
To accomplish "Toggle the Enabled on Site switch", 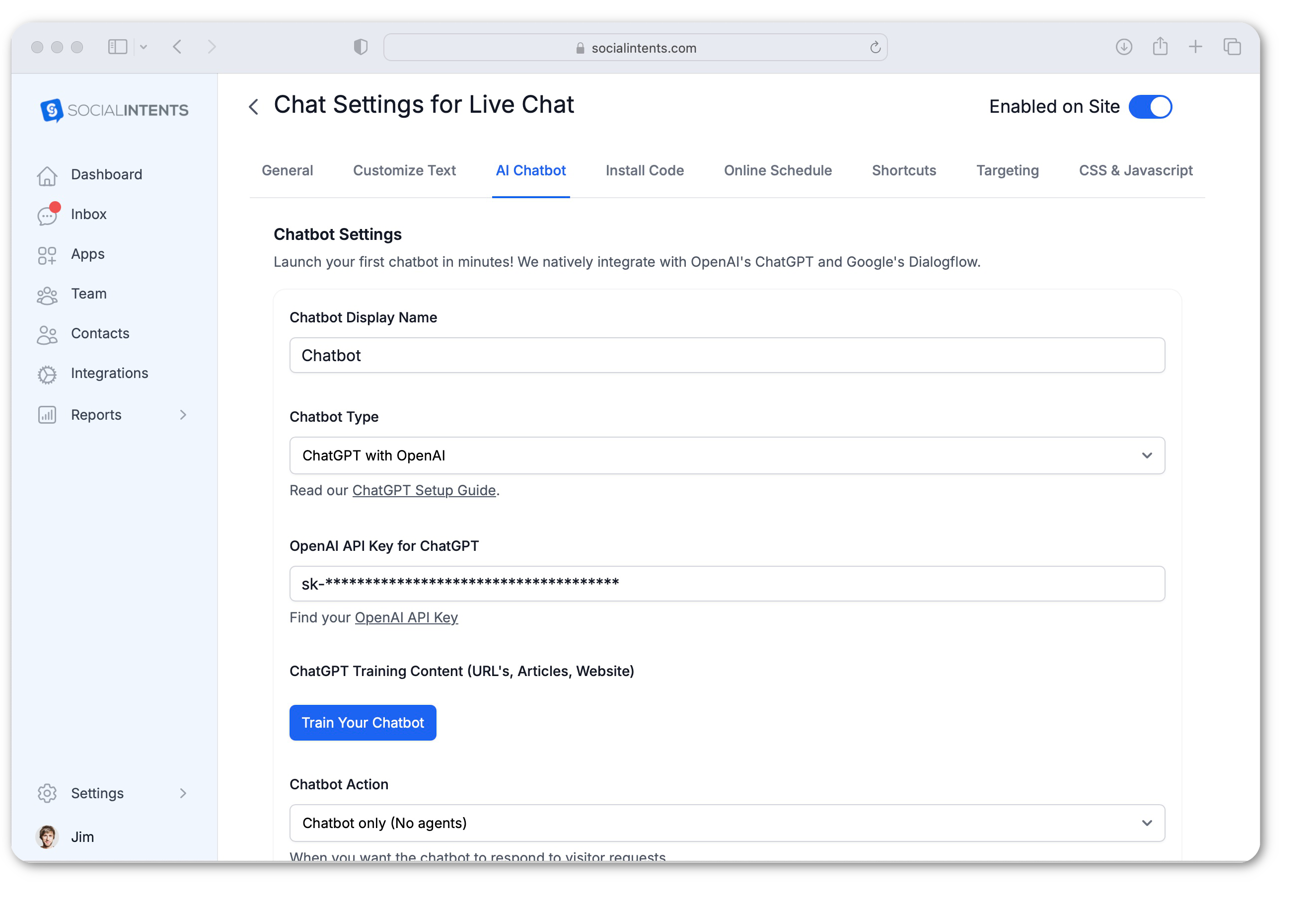I will [1150, 107].
